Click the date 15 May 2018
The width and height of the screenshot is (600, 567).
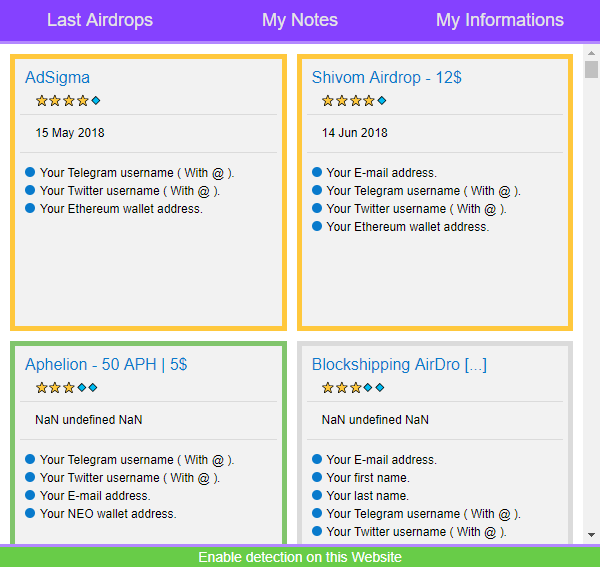point(70,133)
